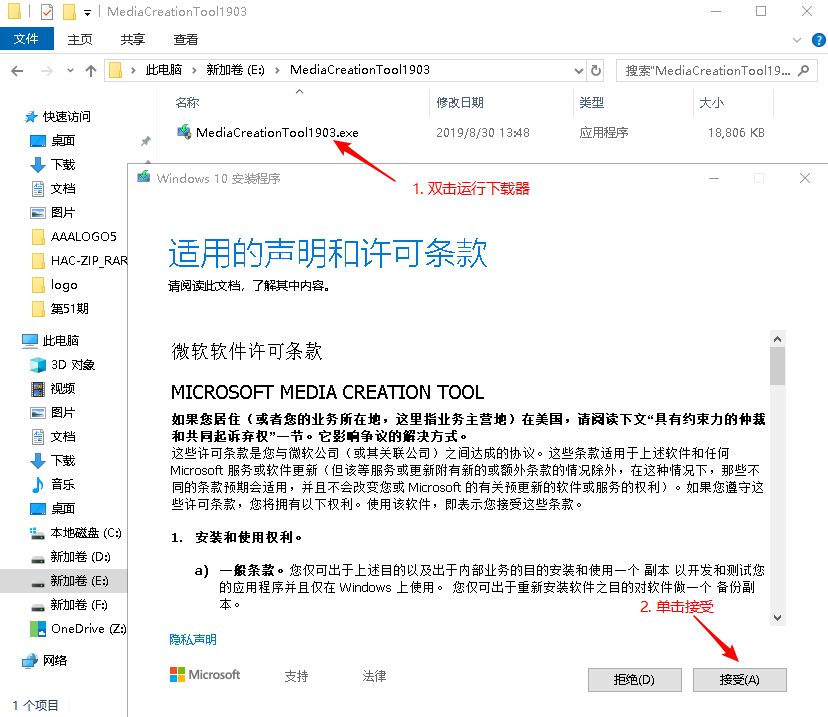Open the 音乐 music note icon

click(x=38, y=485)
